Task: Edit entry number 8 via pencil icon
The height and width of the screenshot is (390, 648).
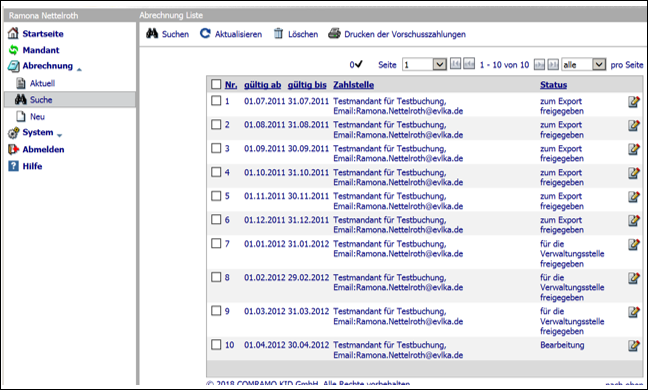Action: 634,278
